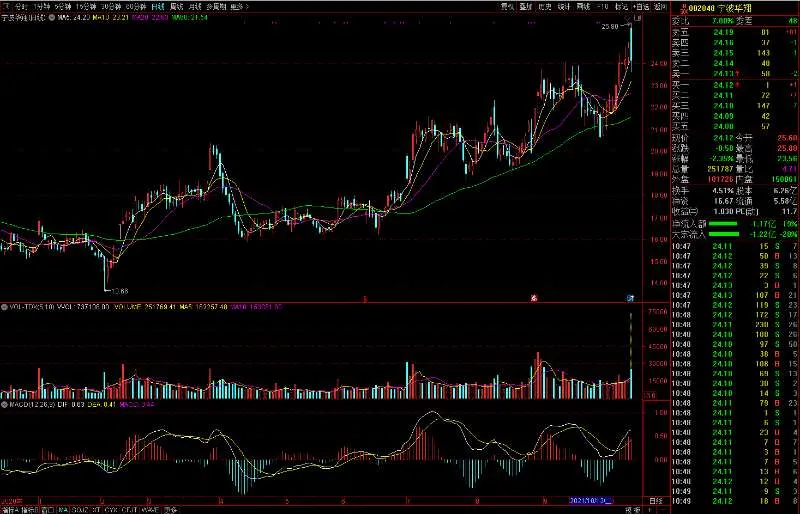Click the red event marker under main chart
Image resolution: width=800 pixels, height=514 pixels.
pyautogui.click(x=534, y=298)
